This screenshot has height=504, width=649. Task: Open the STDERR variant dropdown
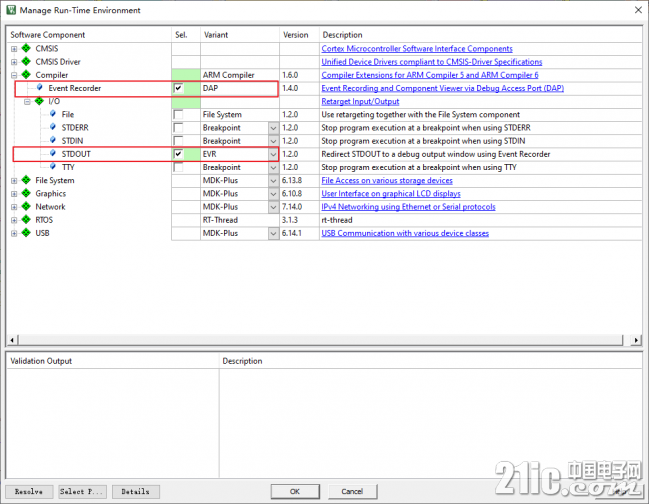(x=273, y=128)
